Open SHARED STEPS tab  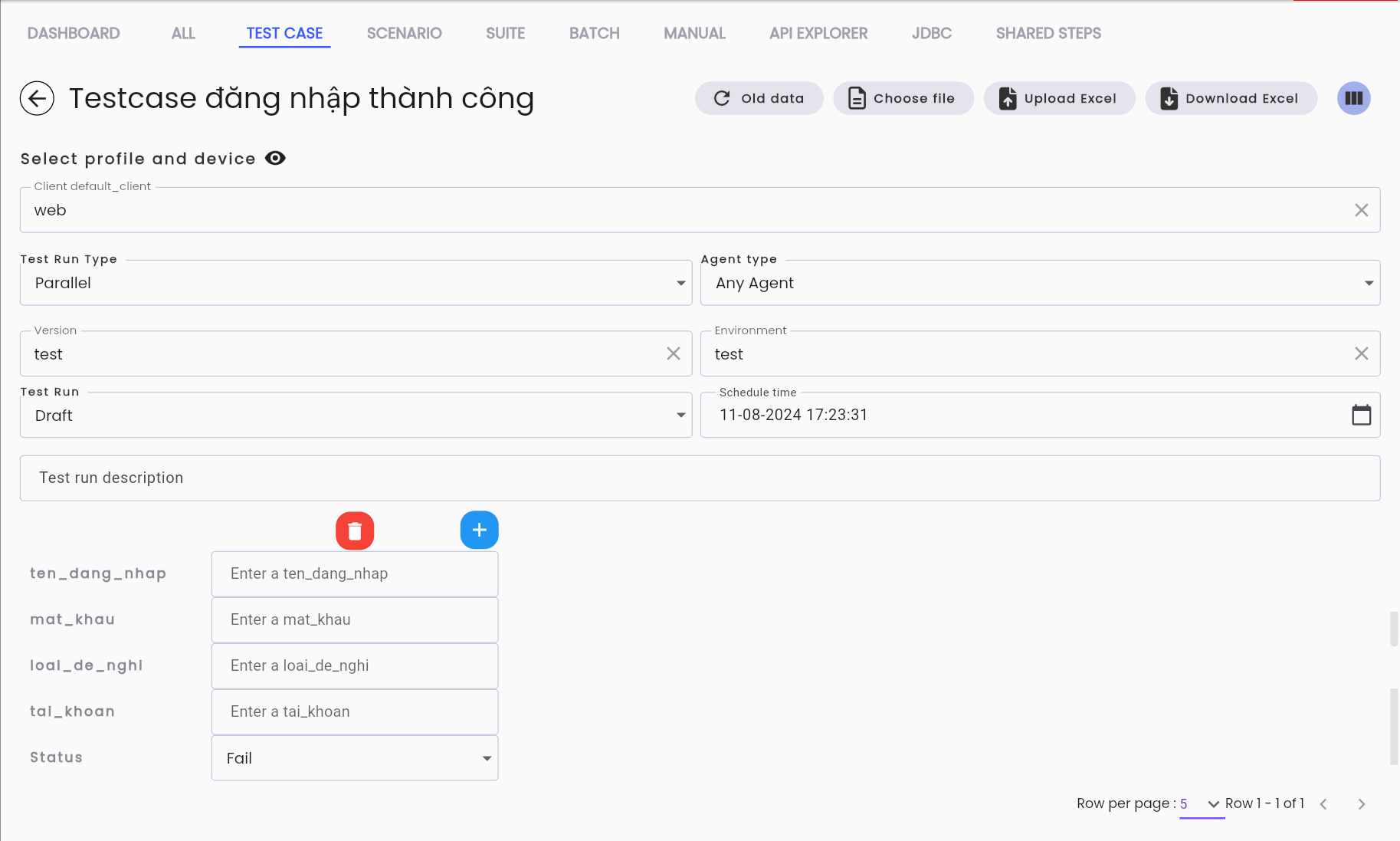click(1048, 33)
